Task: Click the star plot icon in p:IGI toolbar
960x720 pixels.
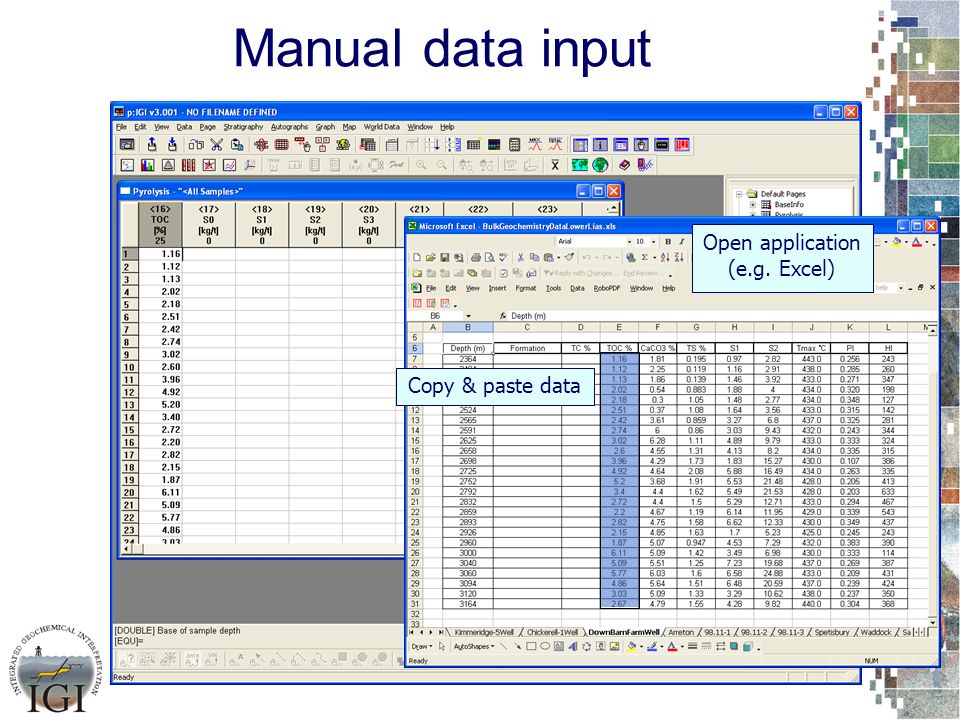Action: (x=209, y=165)
